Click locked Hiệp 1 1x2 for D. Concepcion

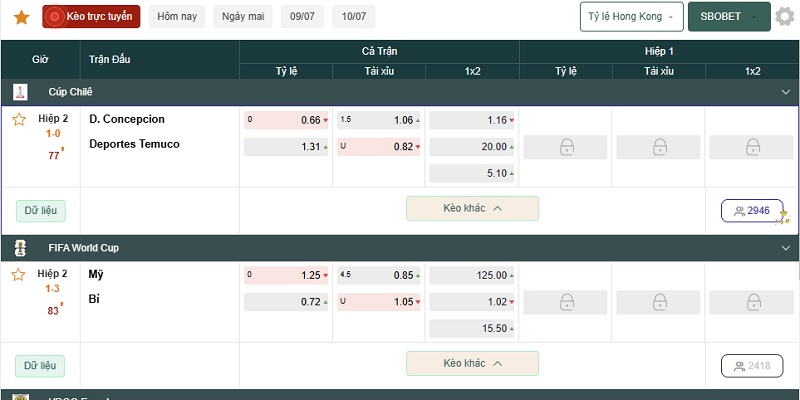752,147
